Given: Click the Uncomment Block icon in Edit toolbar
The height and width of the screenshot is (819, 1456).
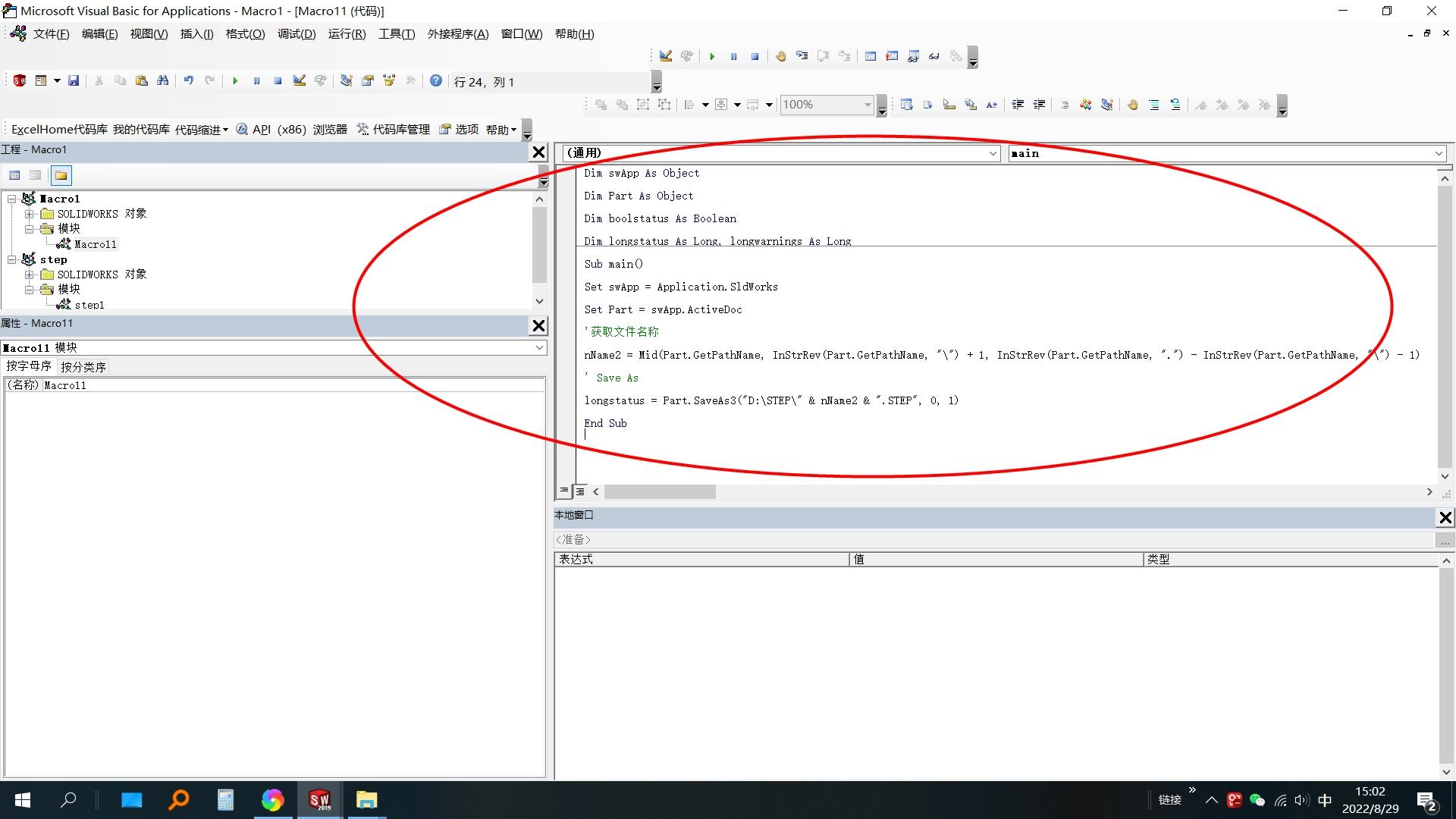Looking at the screenshot, I should tap(1175, 105).
